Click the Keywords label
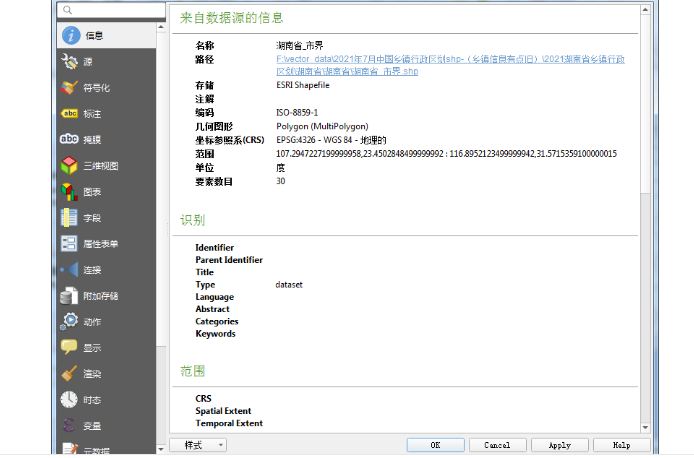The width and height of the screenshot is (694, 458). [215, 334]
